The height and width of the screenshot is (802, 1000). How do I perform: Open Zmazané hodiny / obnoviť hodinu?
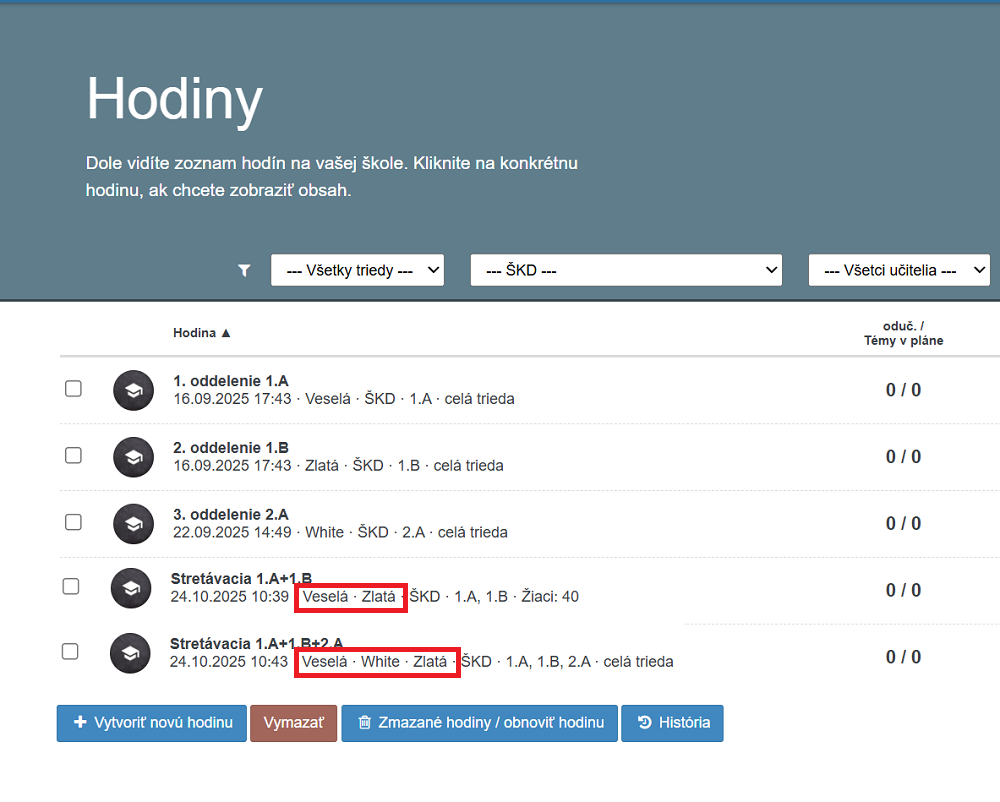479,723
